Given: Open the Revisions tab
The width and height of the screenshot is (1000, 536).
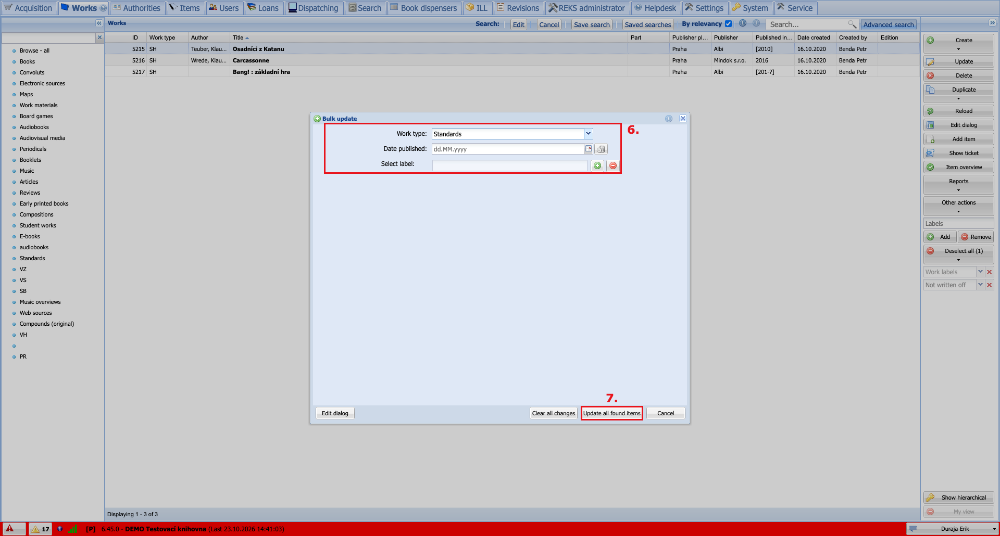Looking at the screenshot, I should click(518, 8).
